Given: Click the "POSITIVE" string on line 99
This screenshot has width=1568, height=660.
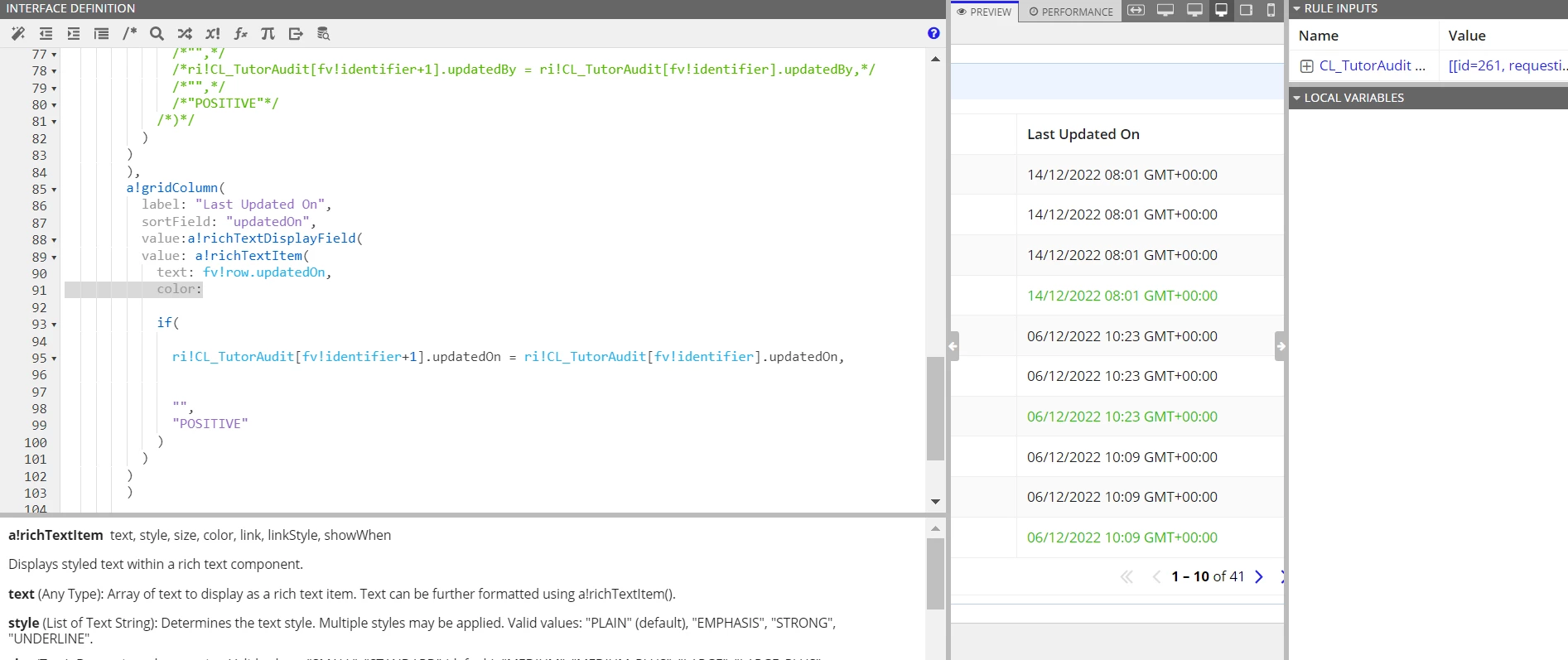Looking at the screenshot, I should click(210, 424).
